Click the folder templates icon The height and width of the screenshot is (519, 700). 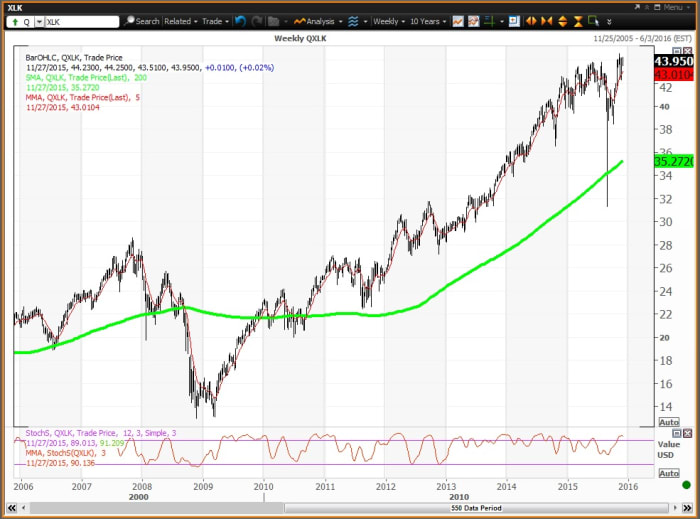point(274,21)
